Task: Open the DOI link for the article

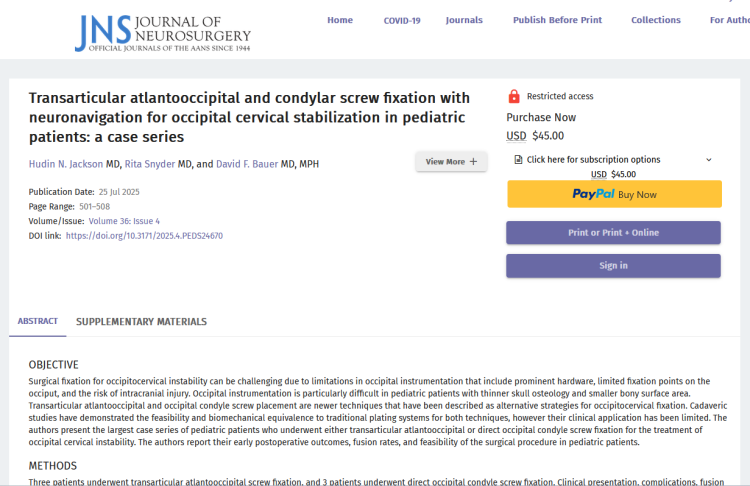Action: pyautogui.click(x=144, y=236)
